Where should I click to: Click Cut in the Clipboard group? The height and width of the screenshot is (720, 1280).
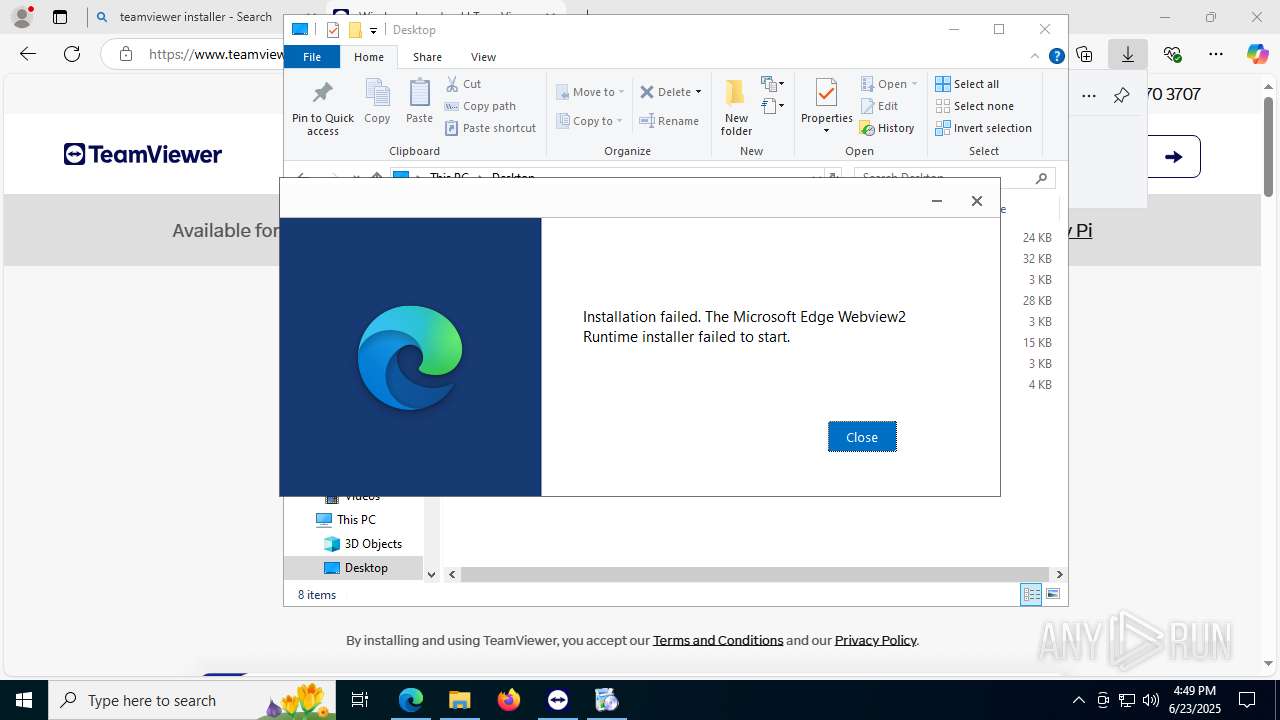pyautogui.click(x=463, y=84)
